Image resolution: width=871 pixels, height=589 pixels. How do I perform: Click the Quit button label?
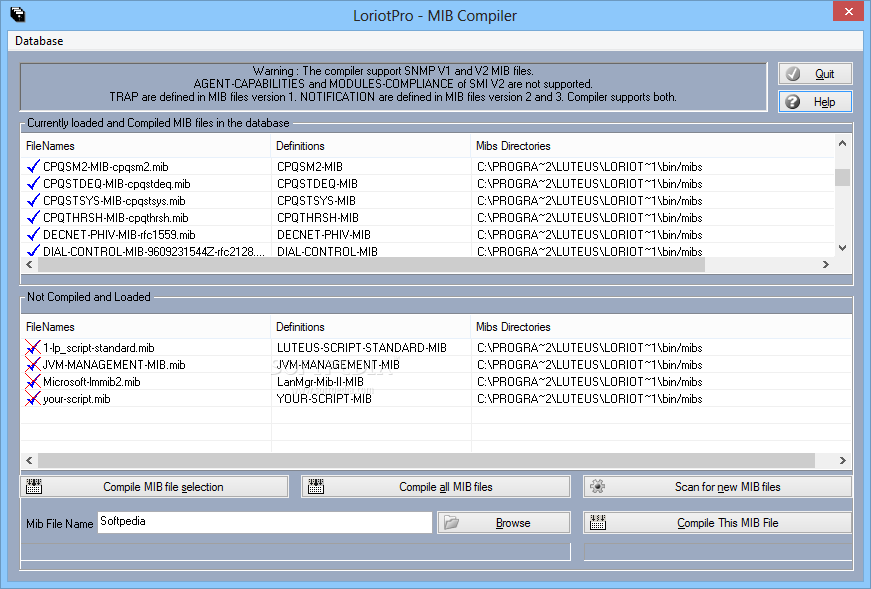[x=824, y=74]
